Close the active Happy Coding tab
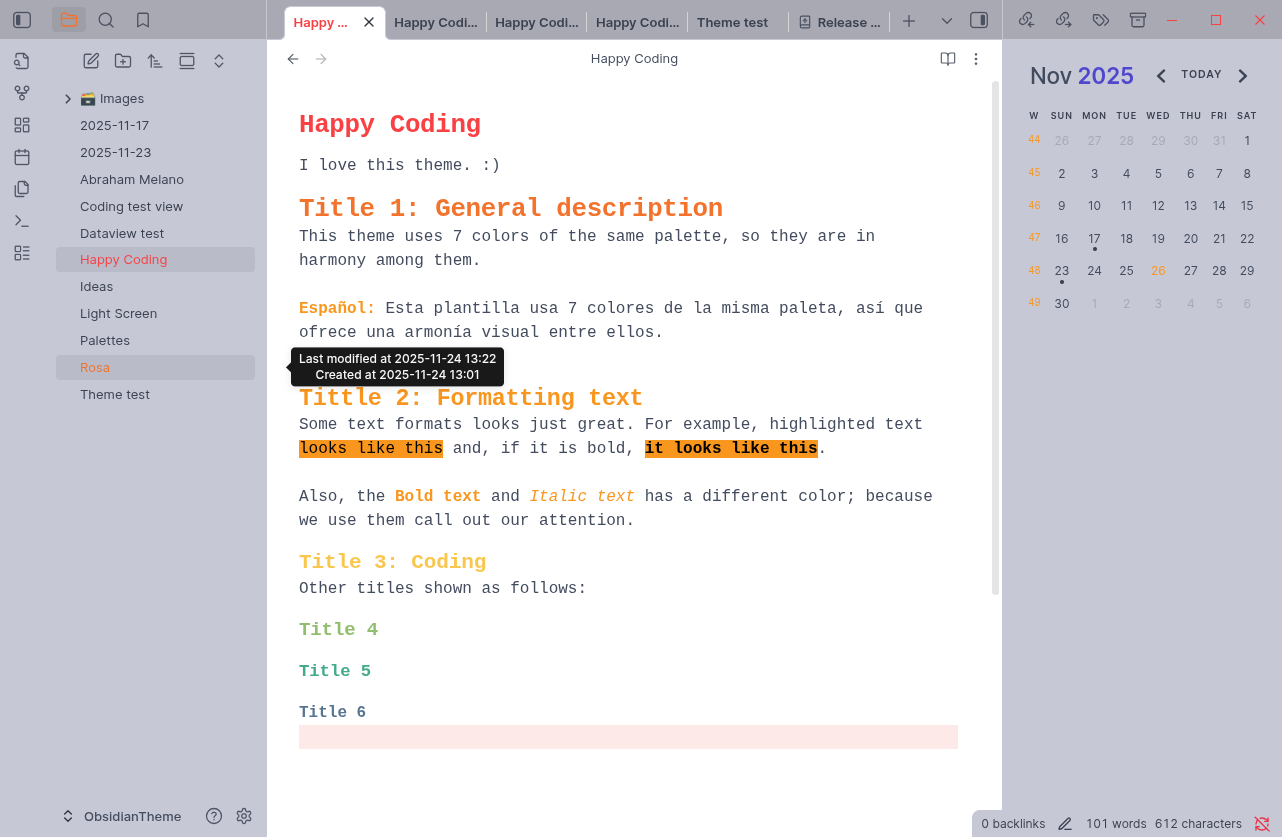The image size is (1282, 837). pyautogui.click(x=369, y=22)
